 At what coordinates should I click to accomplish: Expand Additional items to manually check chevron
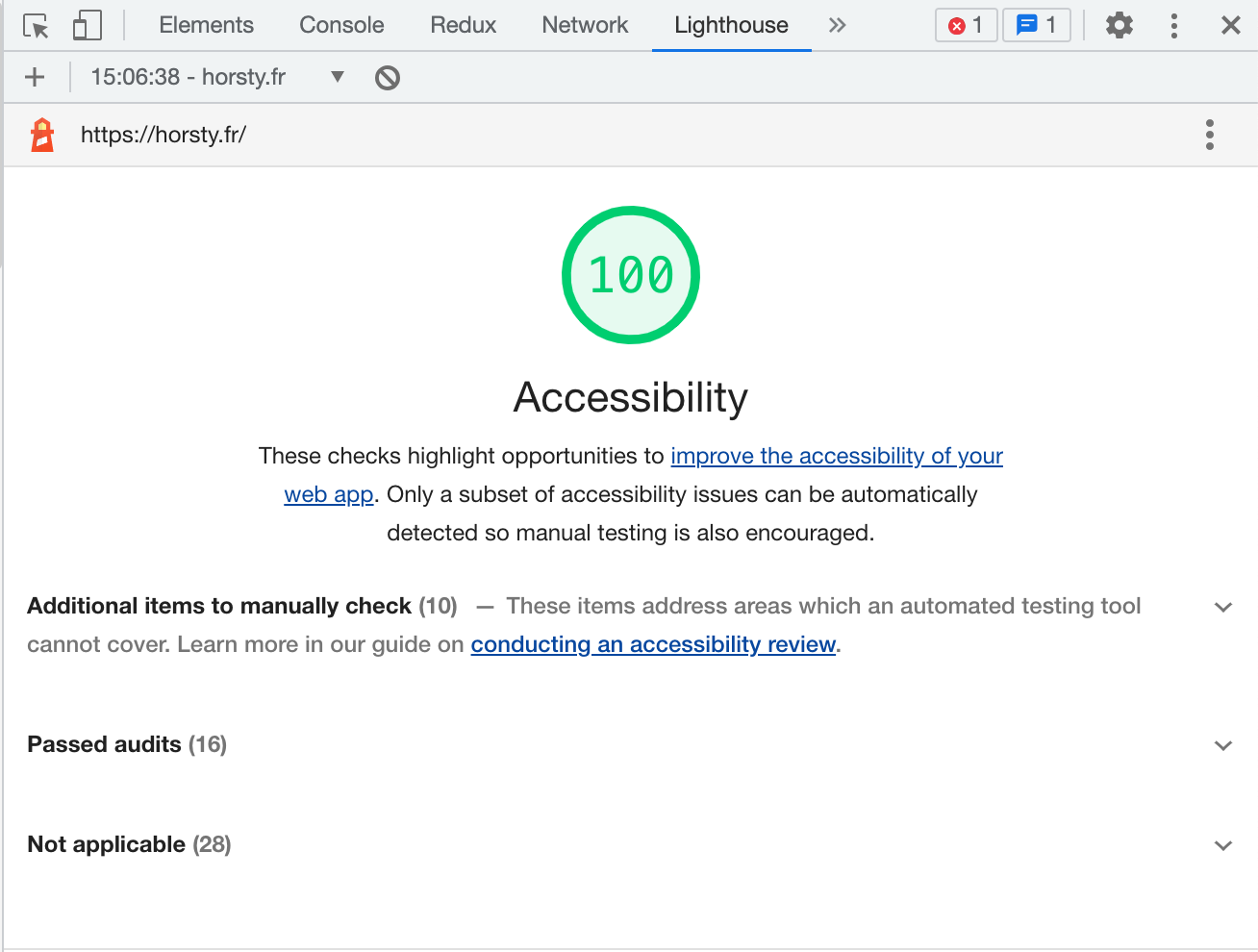1223,607
